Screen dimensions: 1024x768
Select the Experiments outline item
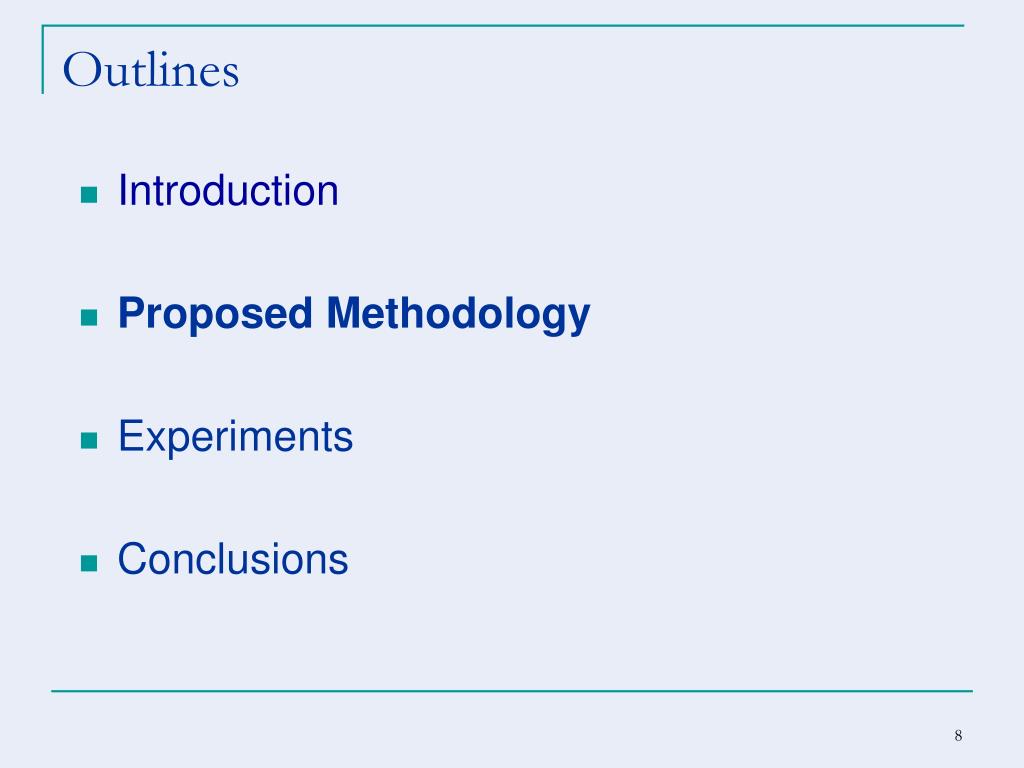coord(235,437)
